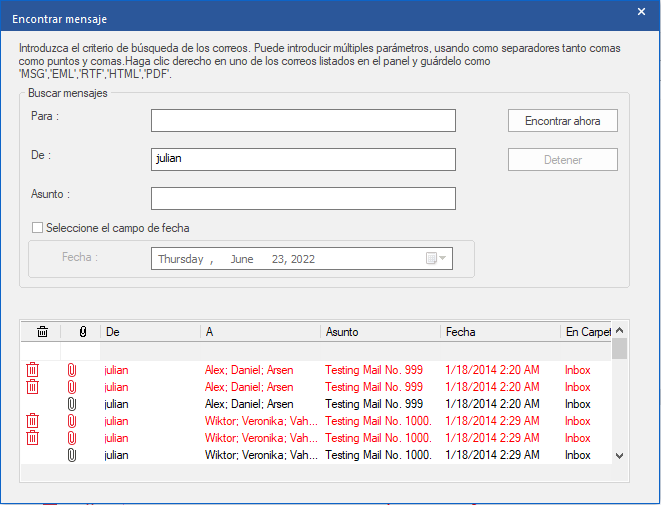Click black 'Inbox' cell in 2:20 AM row
661x505 pixels.
(x=578, y=404)
